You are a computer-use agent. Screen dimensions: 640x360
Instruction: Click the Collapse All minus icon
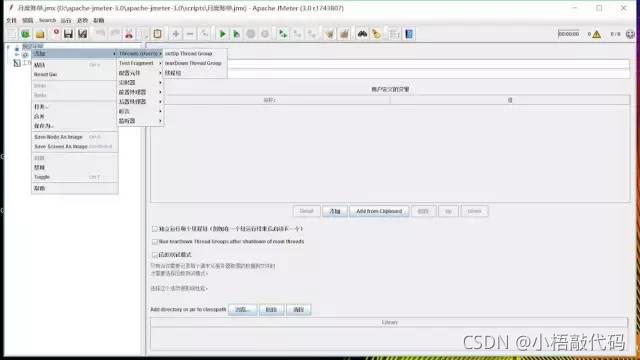pos(190,34)
